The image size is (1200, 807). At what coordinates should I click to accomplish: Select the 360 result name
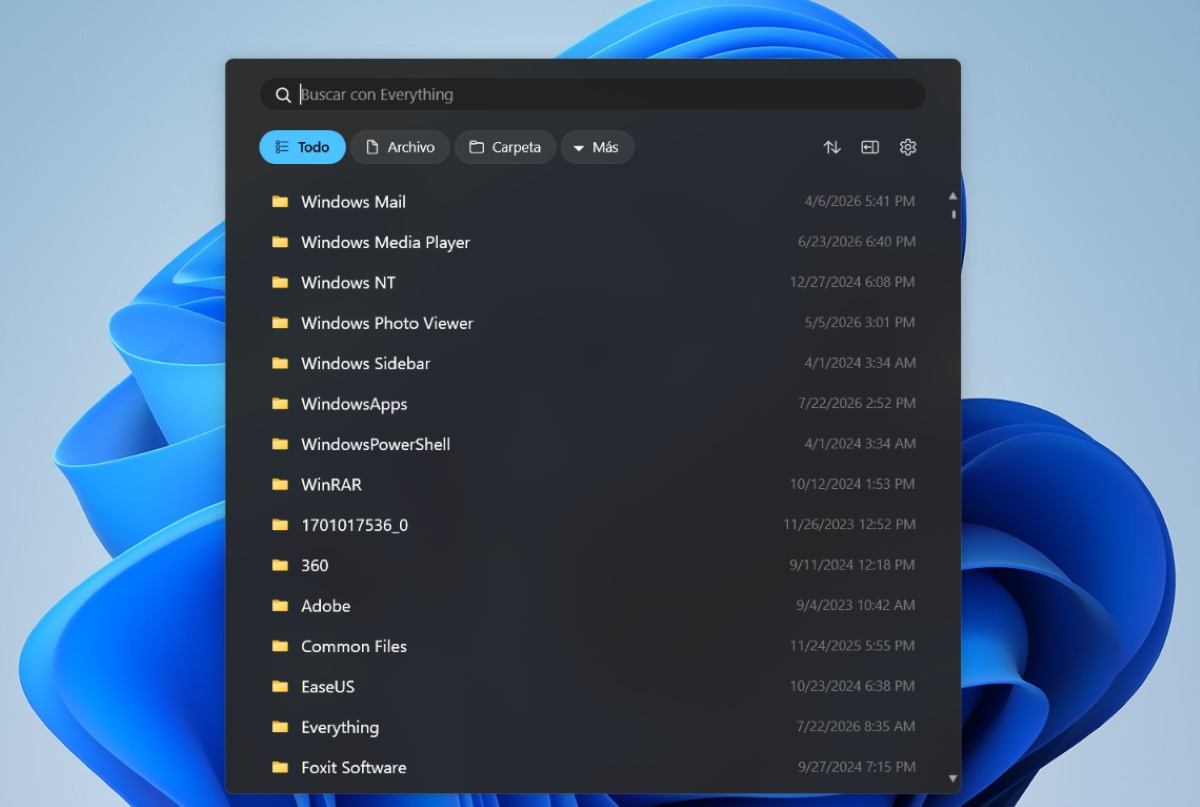pyautogui.click(x=314, y=565)
